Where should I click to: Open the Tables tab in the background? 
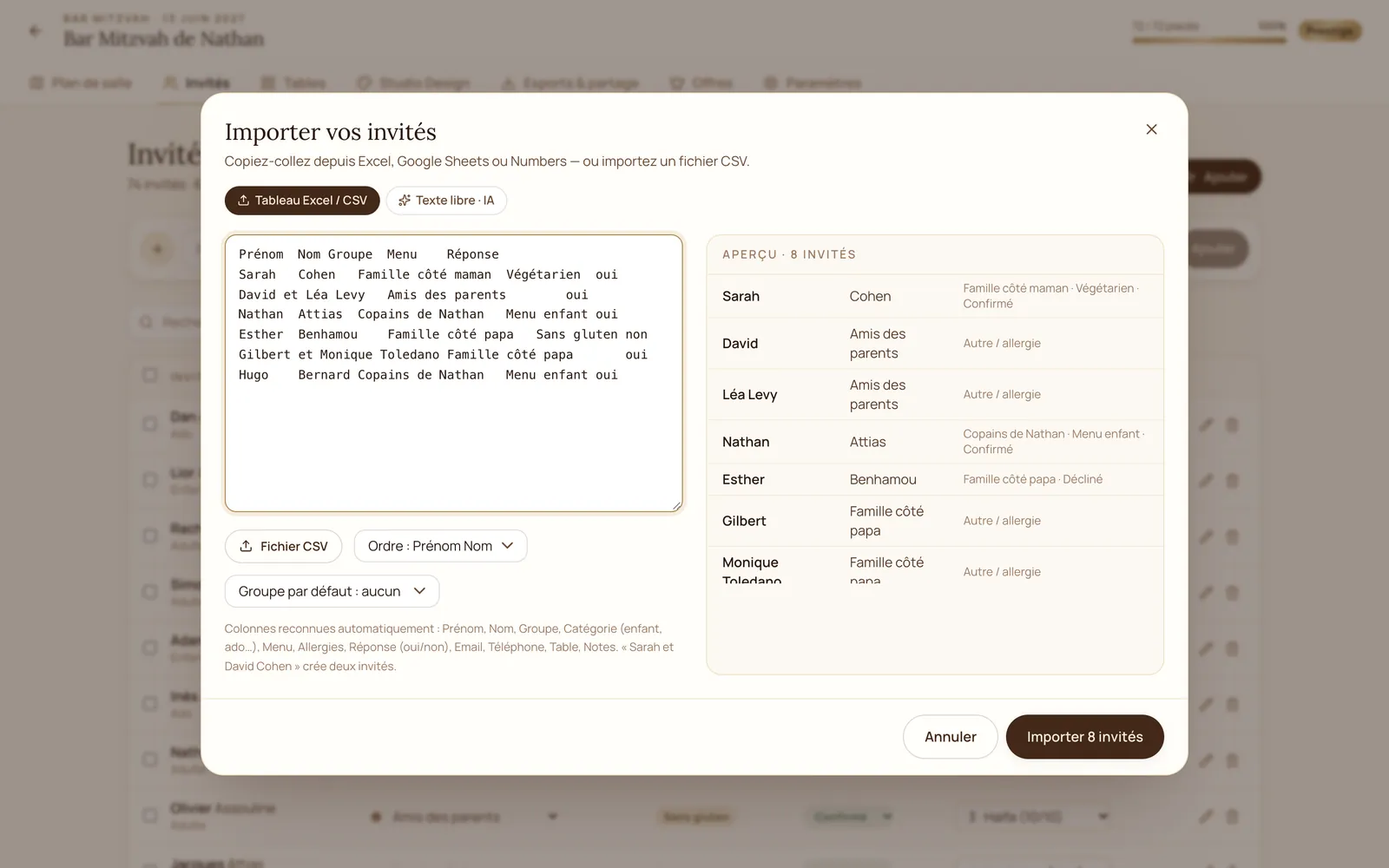click(x=294, y=83)
